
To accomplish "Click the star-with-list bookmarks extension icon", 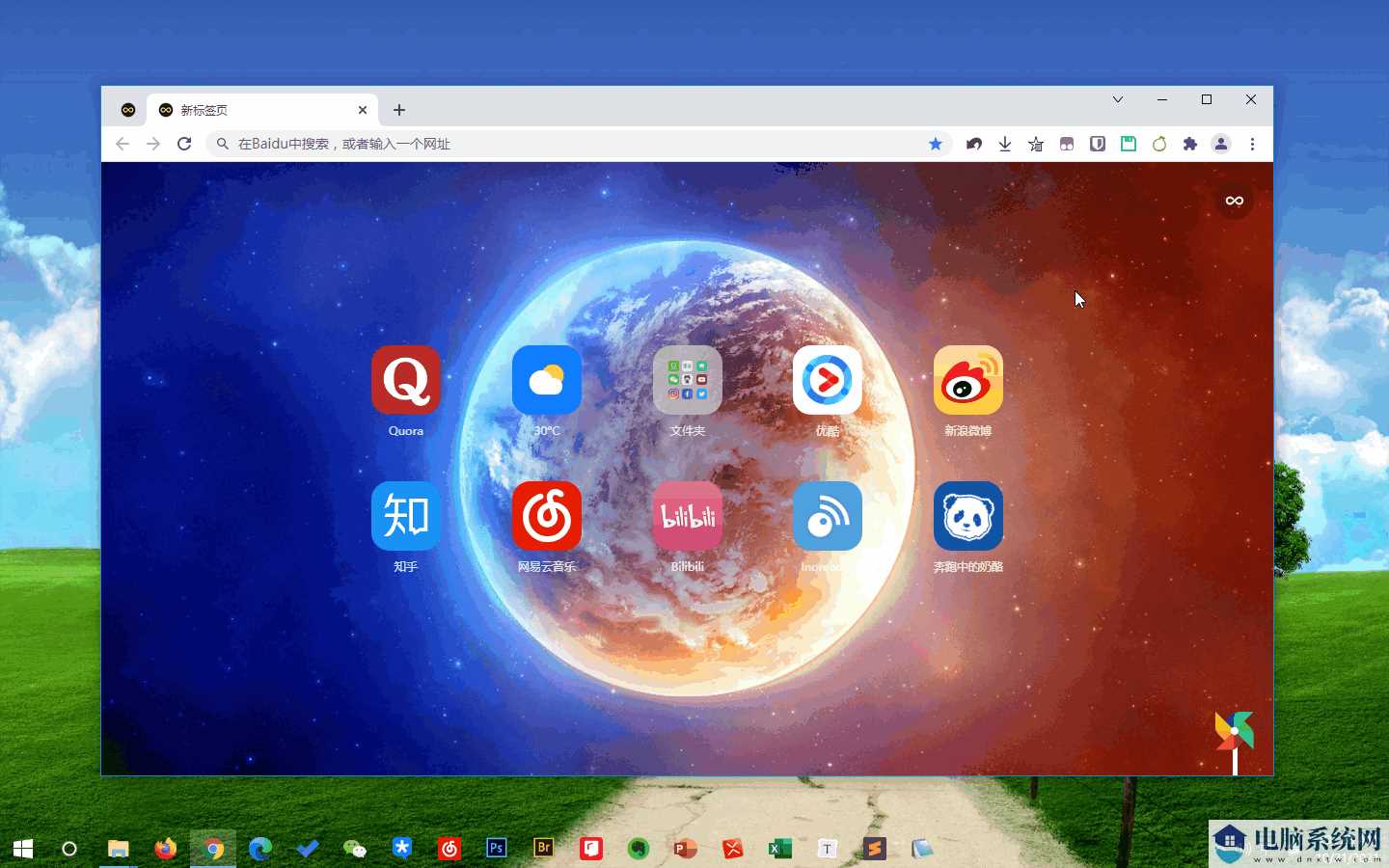I will click(1036, 144).
